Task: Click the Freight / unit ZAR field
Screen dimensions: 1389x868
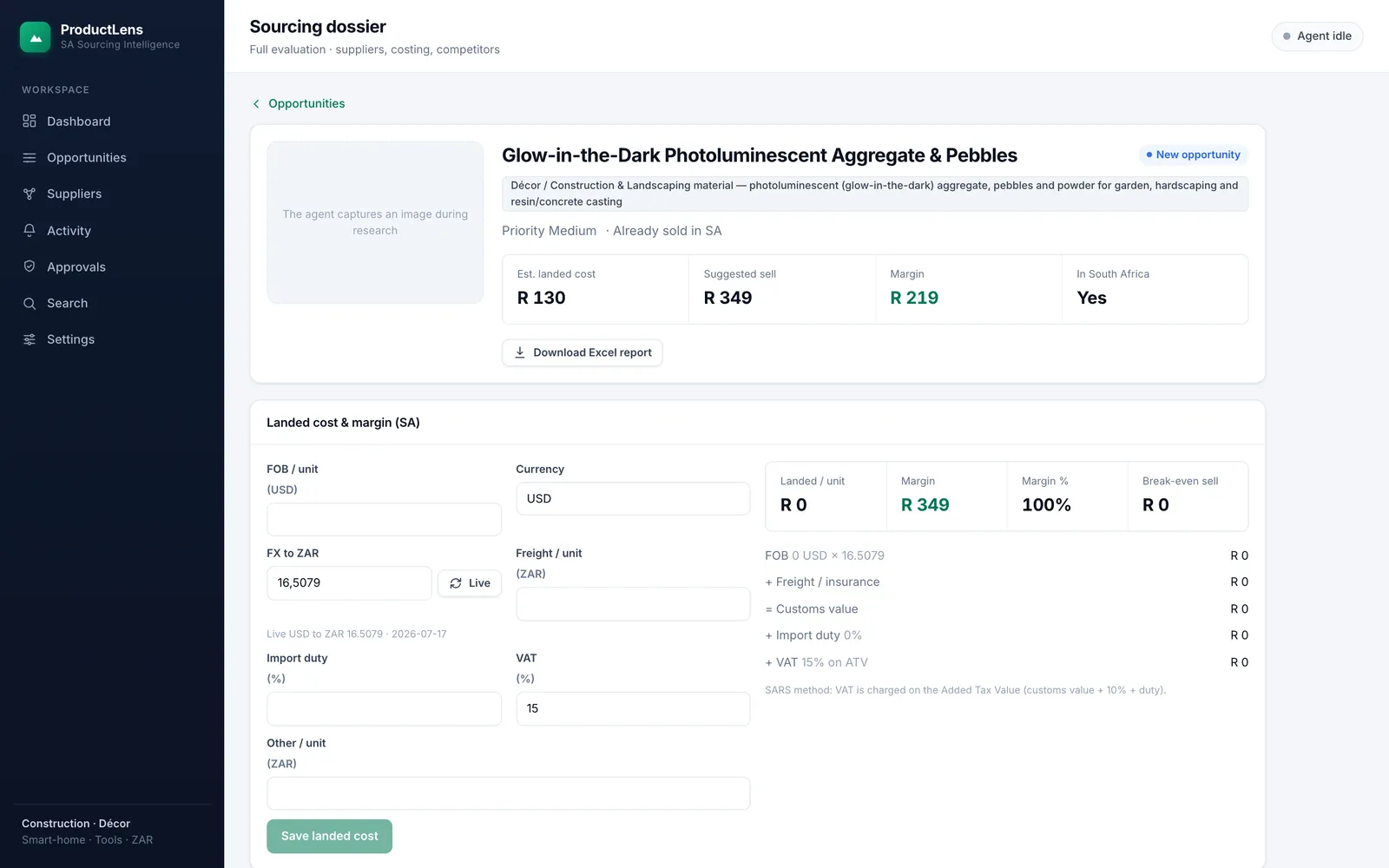Action: tap(633, 604)
